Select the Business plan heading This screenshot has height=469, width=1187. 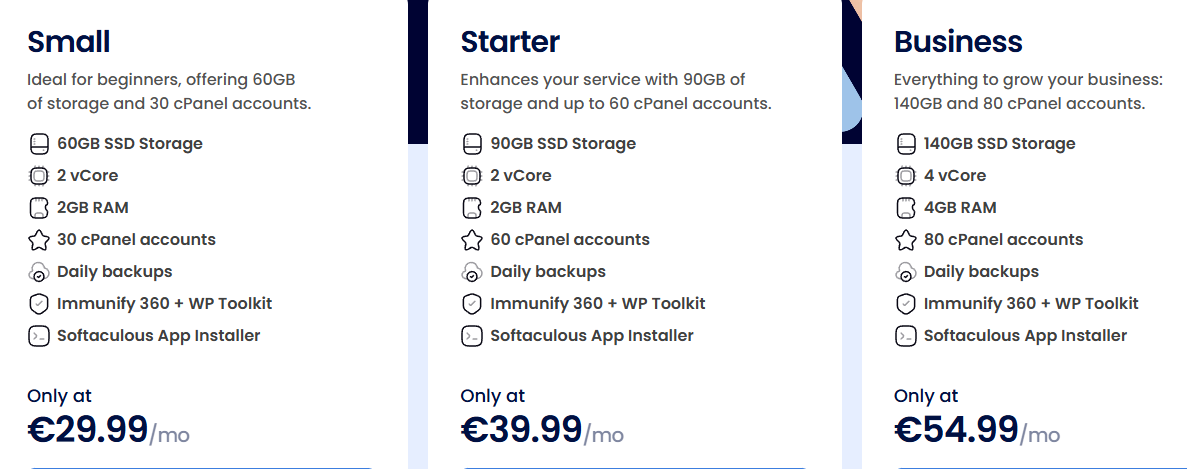[x=958, y=42]
